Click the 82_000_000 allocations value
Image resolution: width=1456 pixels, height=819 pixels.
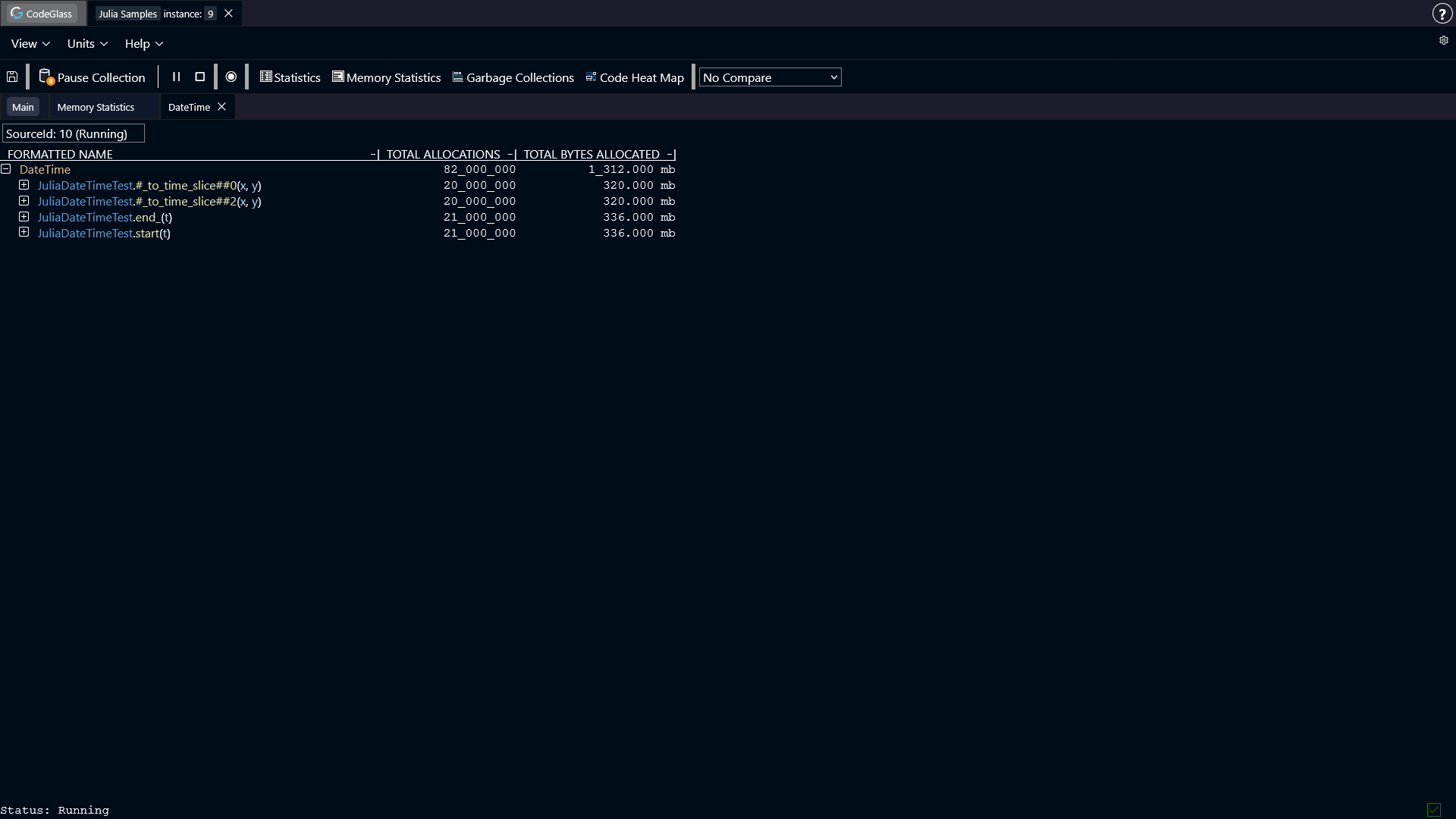[479, 170]
